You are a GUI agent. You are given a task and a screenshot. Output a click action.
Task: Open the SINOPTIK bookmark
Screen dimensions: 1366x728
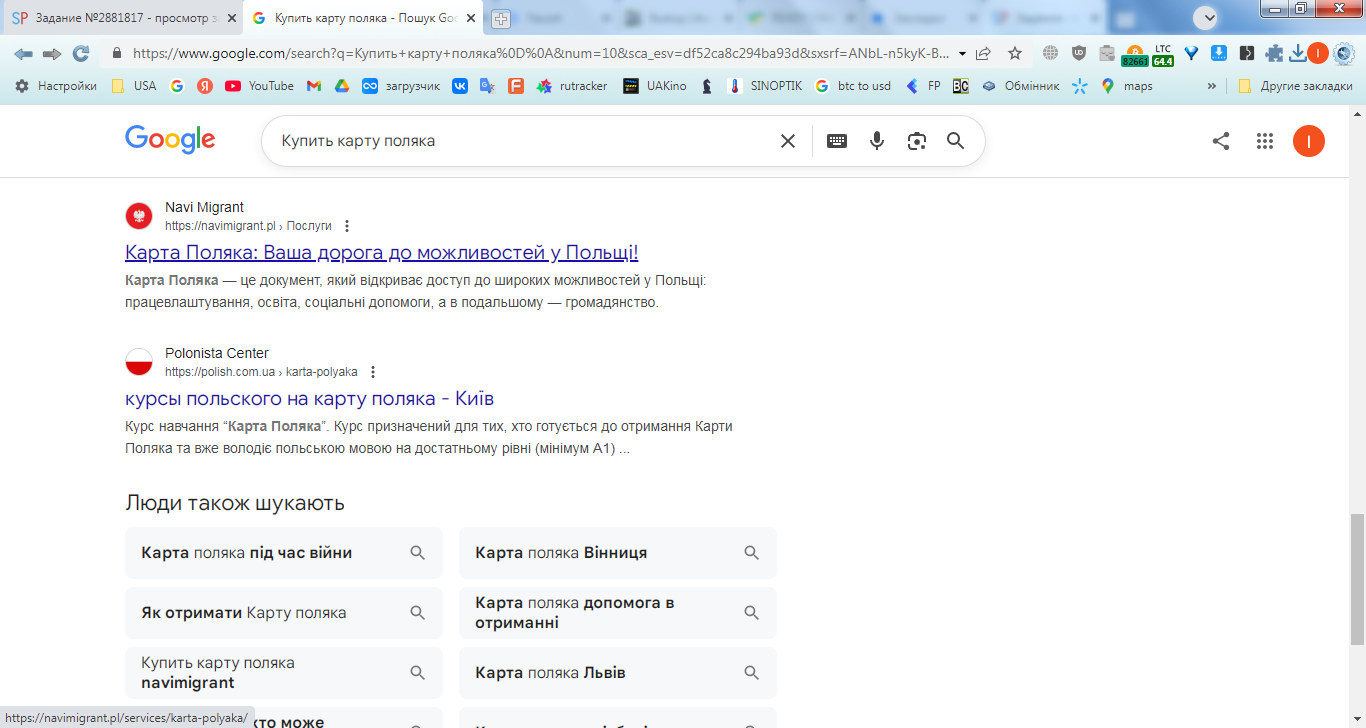tap(763, 86)
